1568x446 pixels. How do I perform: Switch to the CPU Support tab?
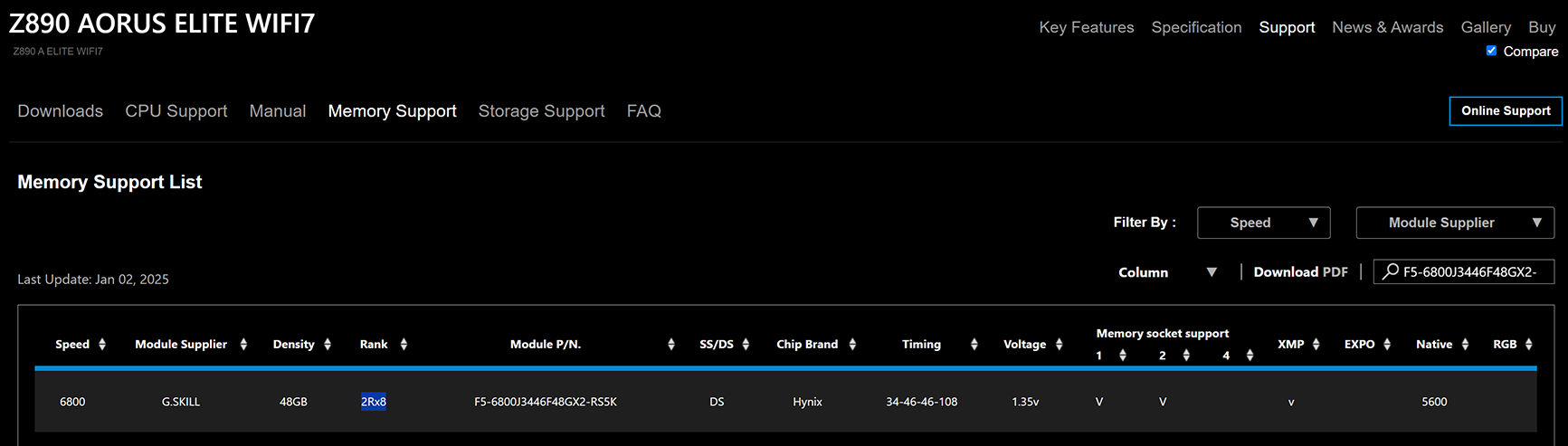pyautogui.click(x=176, y=111)
